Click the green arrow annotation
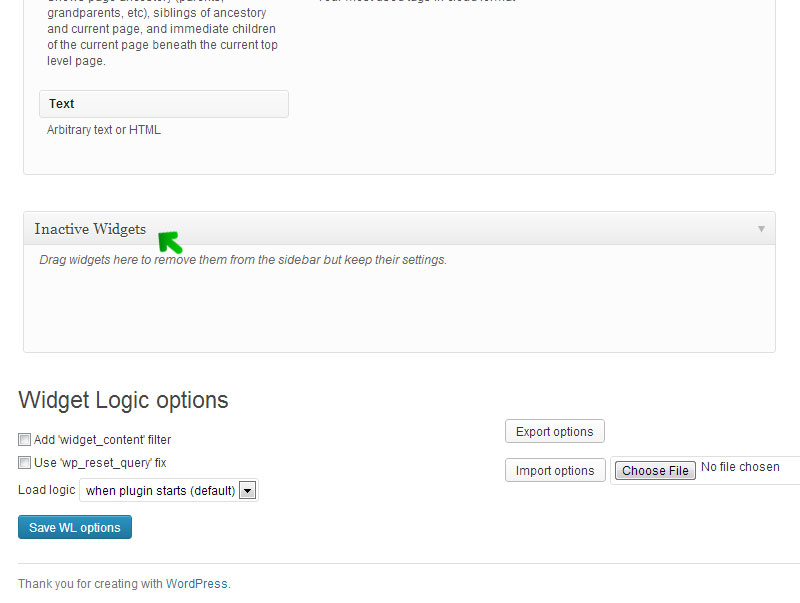Screen dimensions: 800x603 171,242
